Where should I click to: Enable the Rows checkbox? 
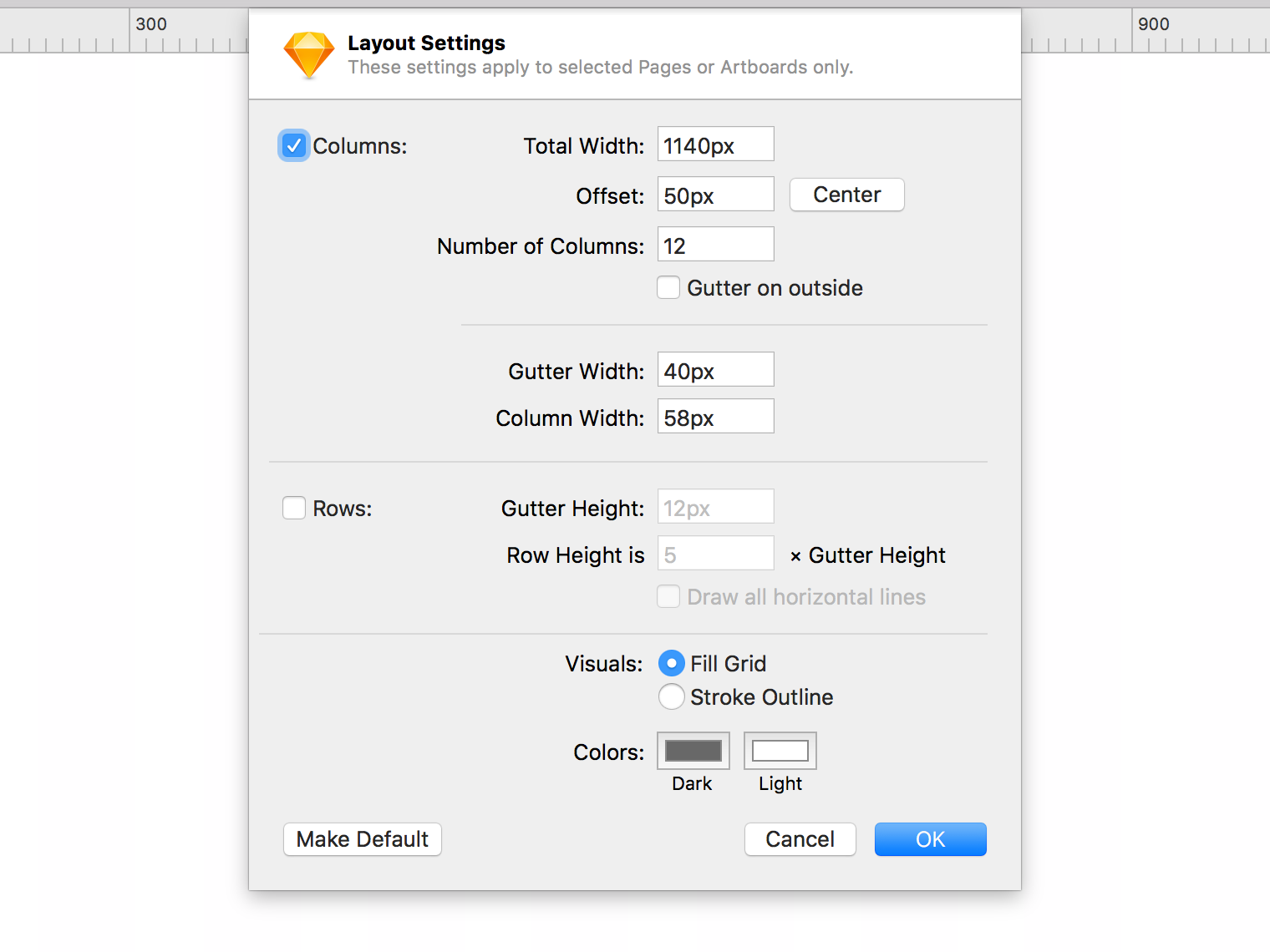(294, 508)
